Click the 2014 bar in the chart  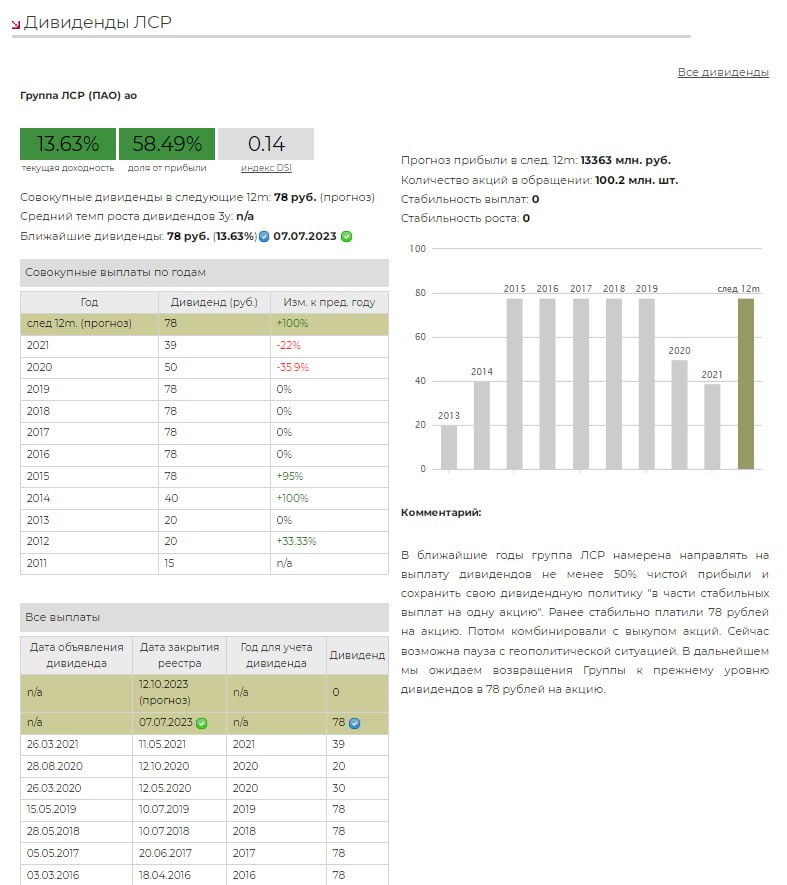pos(482,425)
